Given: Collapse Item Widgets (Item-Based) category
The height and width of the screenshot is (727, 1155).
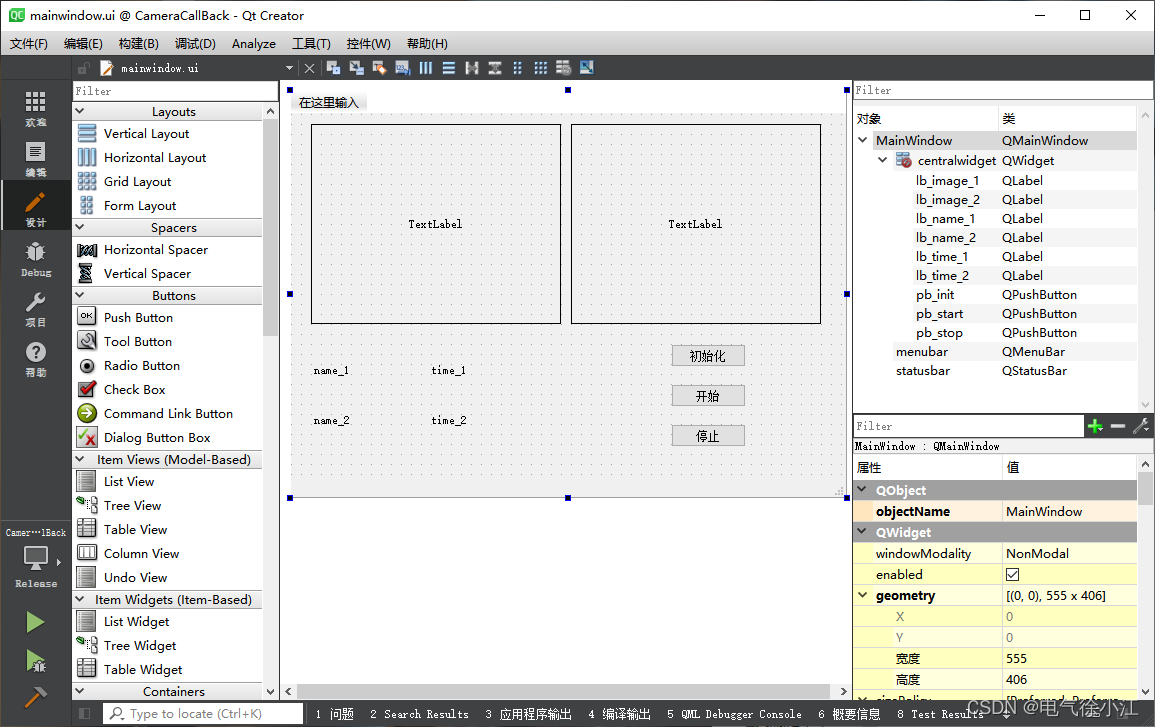Looking at the screenshot, I should [x=80, y=599].
